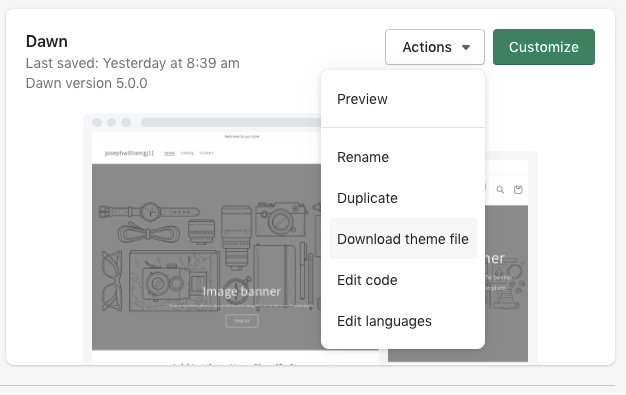Click the josephwilliamgj11 store name in preview
The width and height of the screenshot is (626, 395).
pos(129,153)
